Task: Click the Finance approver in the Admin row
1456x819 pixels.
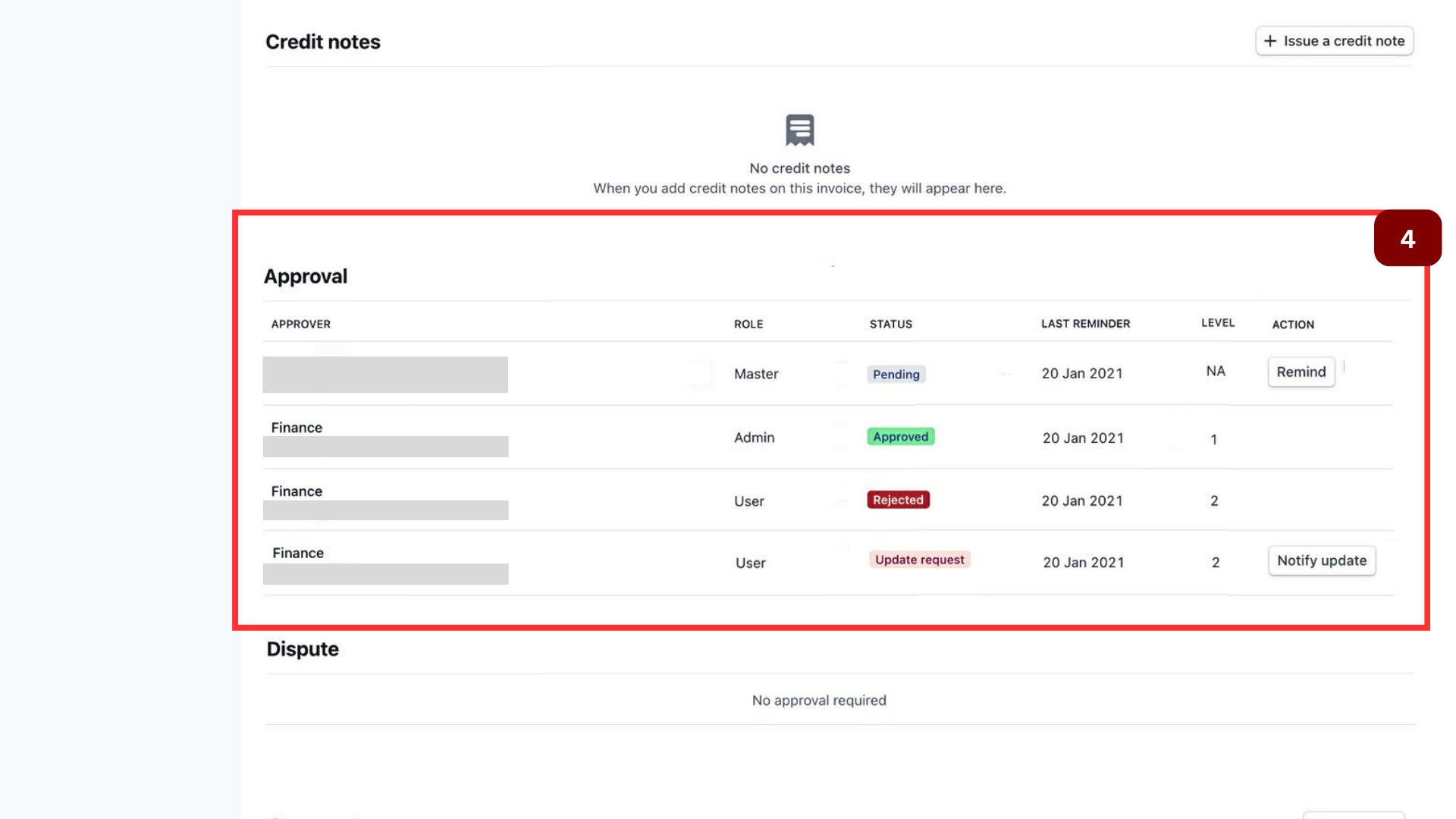Action: [297, 428]
